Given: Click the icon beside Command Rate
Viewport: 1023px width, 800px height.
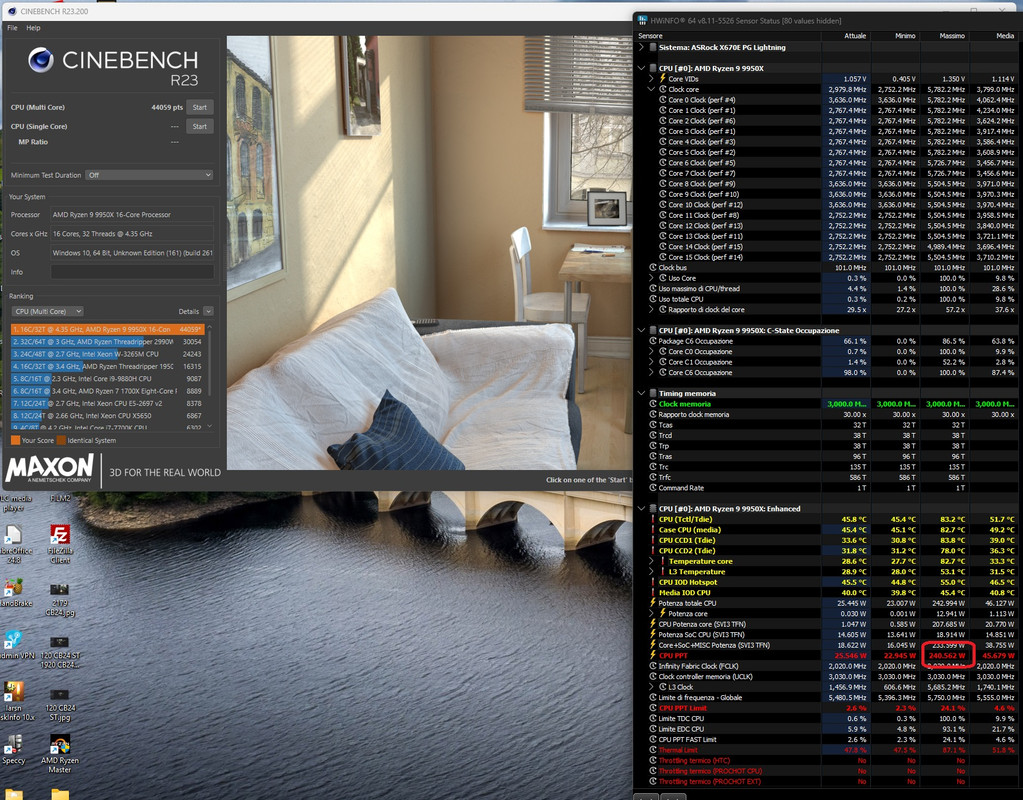Looking at the screenshot, I should [x=653, y=487].
